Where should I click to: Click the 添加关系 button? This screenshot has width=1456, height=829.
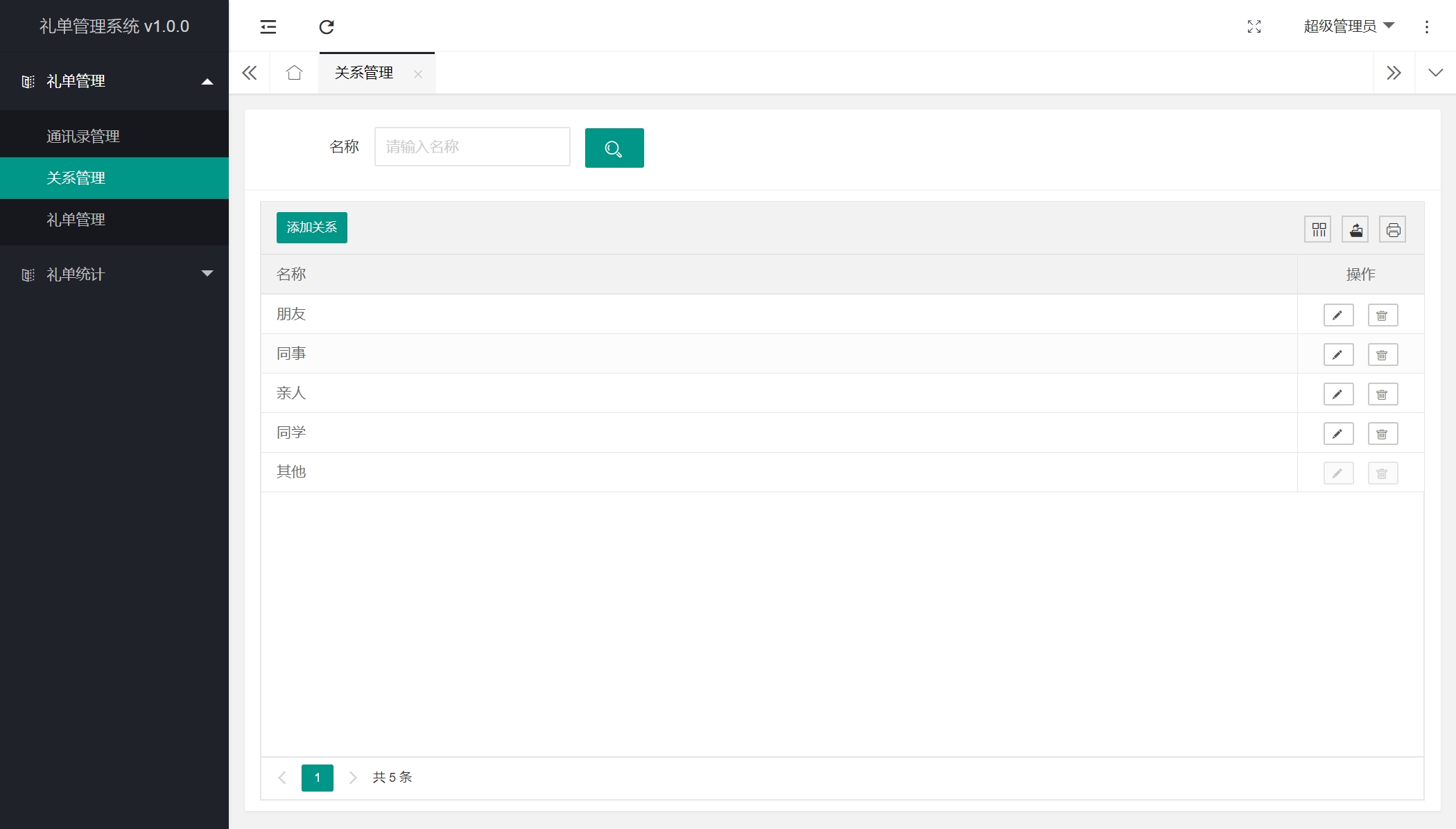pos(311,227)
